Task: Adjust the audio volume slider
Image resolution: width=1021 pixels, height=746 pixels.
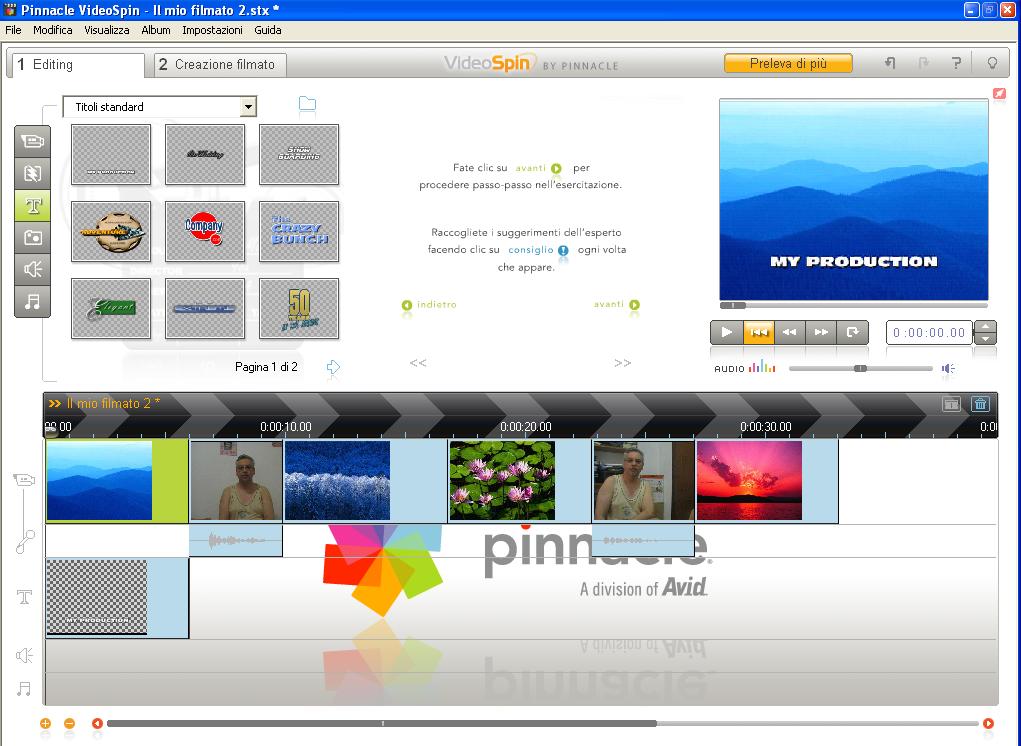Action: click(860, 368)
